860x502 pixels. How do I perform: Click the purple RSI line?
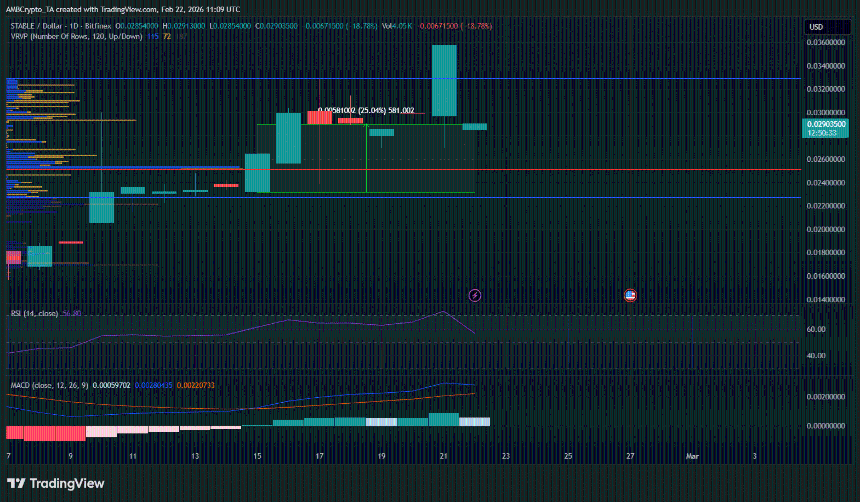click(300, 322)
